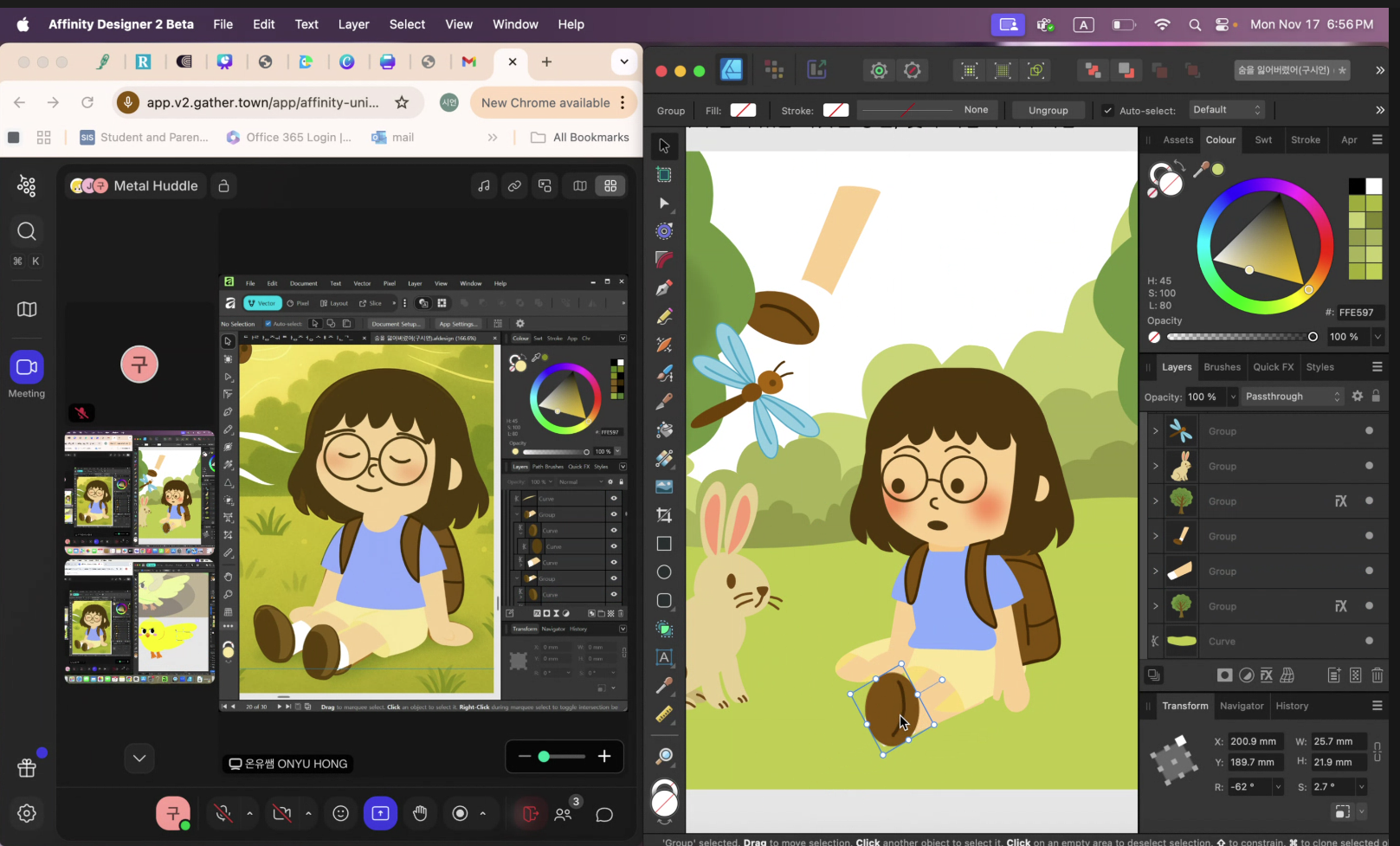Viewport: 1400px width, 846px height.
Task: Toggle the Auto-select checkbox
Action: (1107, 111)
